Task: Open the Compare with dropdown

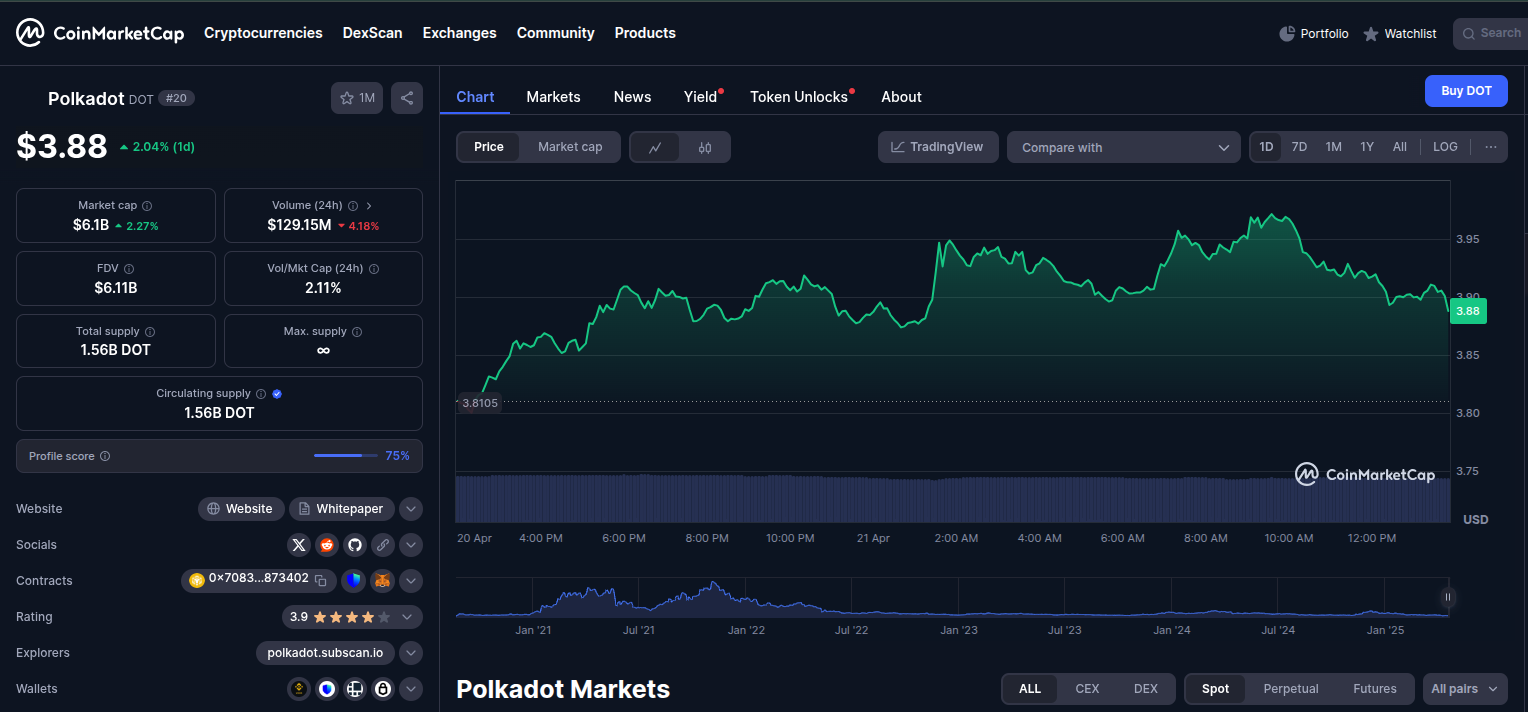Action: pyautogui.click(x=1124, y=147)
